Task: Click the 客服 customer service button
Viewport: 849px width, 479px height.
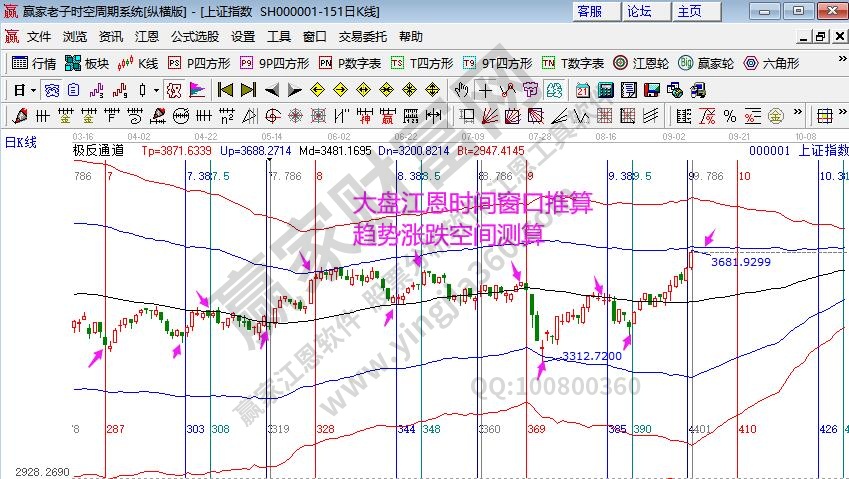Action: [590, 12]
